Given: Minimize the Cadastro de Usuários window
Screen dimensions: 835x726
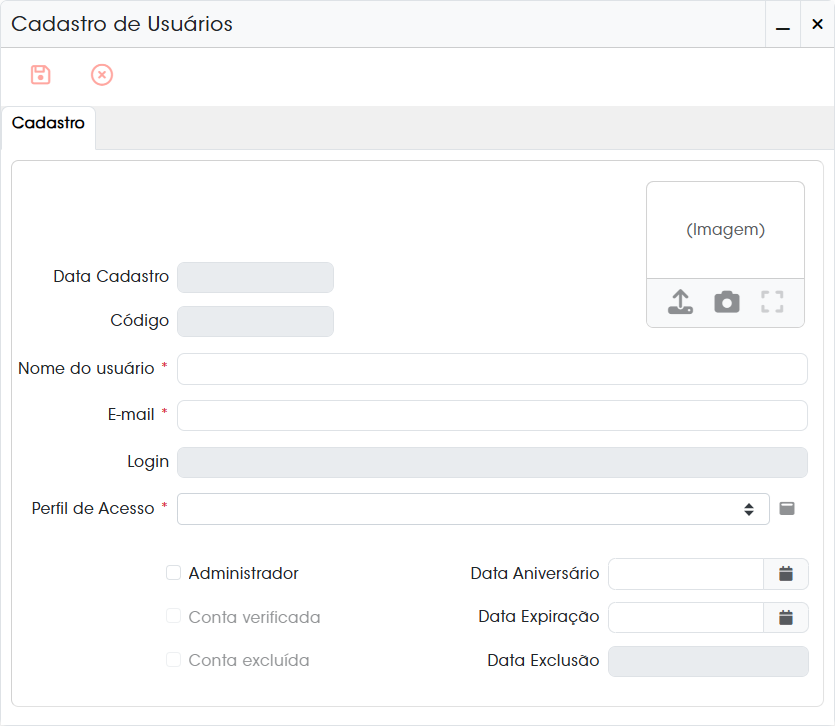Looking at the screenshot, I should point(782,25).
